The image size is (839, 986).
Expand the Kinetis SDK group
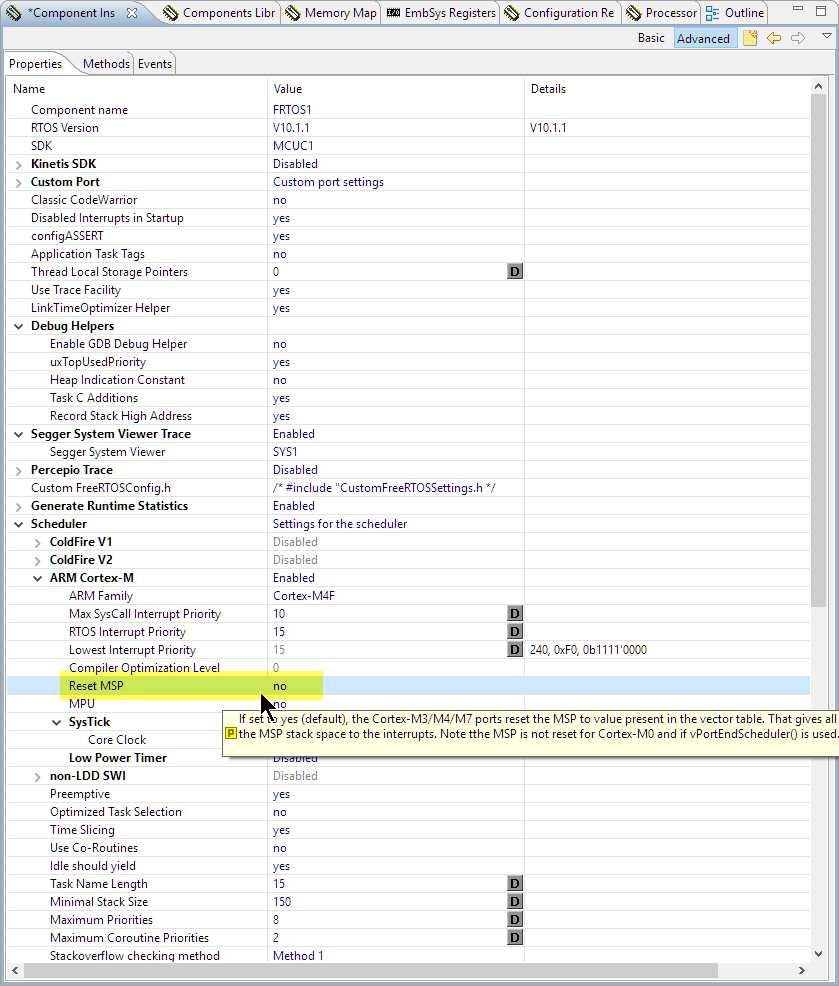point(19,165)
